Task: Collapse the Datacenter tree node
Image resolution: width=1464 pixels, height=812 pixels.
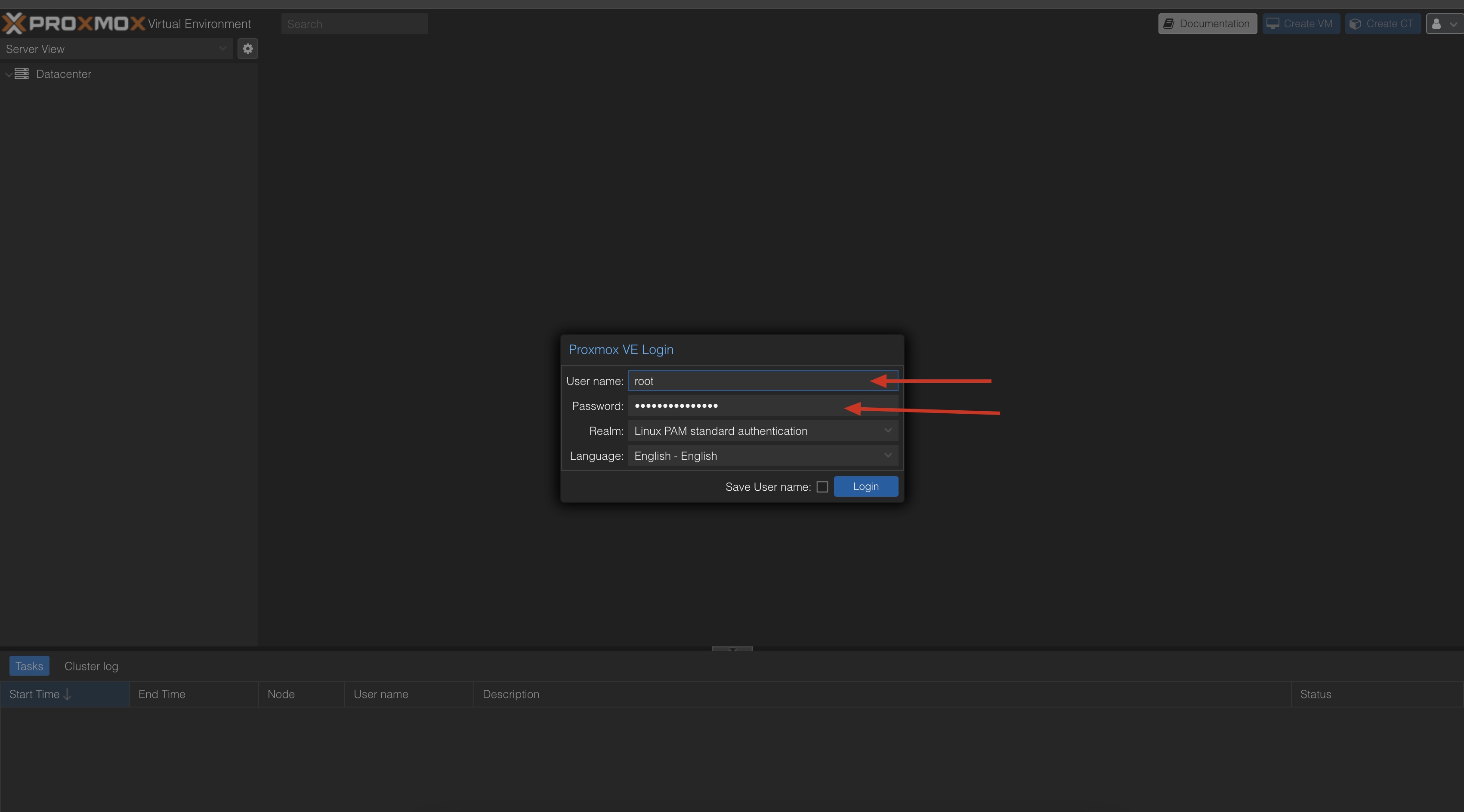Action: click(x=9, y=74)
